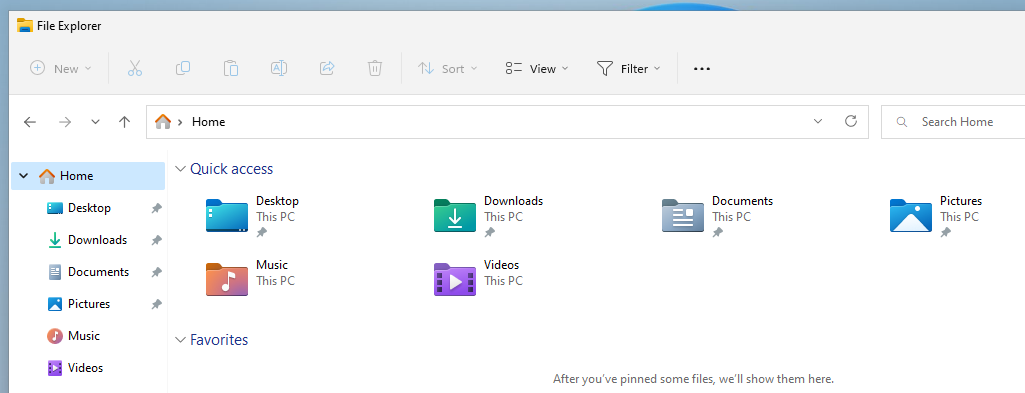Open the Sort dropdown menu
The image size is (1025, 393).
pos(448,68)
